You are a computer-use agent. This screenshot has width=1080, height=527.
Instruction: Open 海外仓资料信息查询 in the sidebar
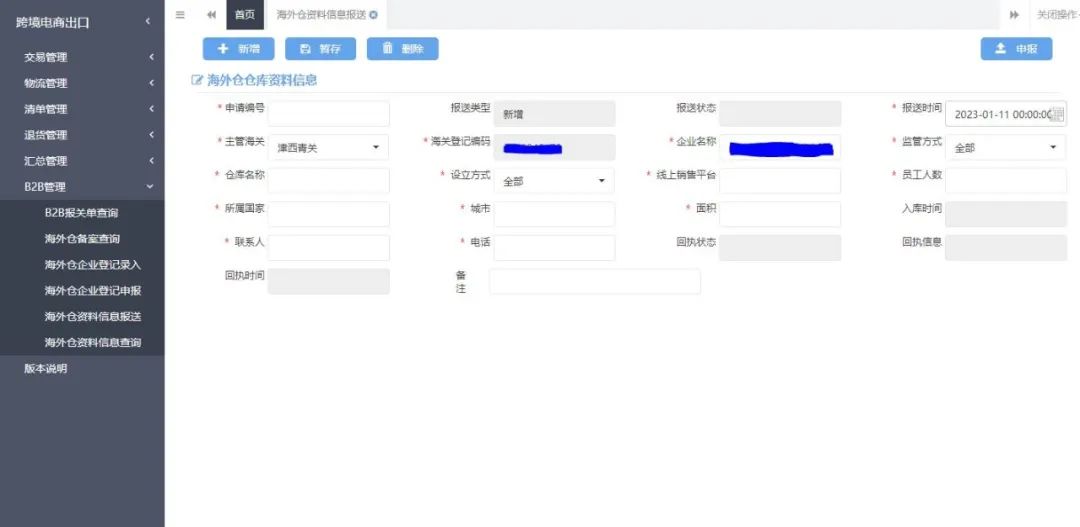93,343
